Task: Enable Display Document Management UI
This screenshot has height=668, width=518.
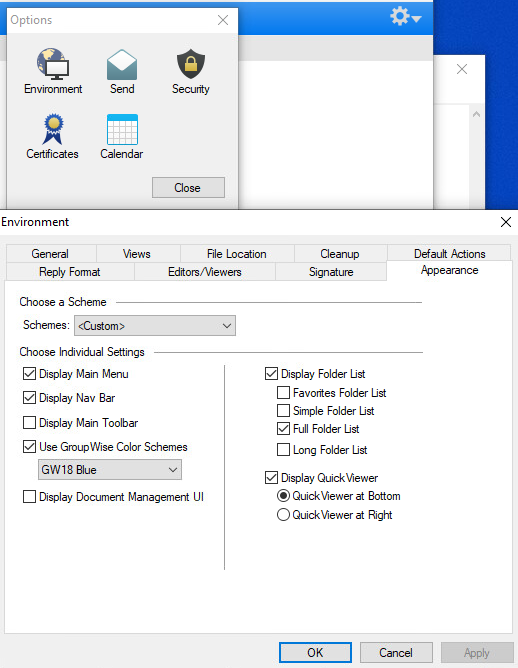Action: point(29,497)
